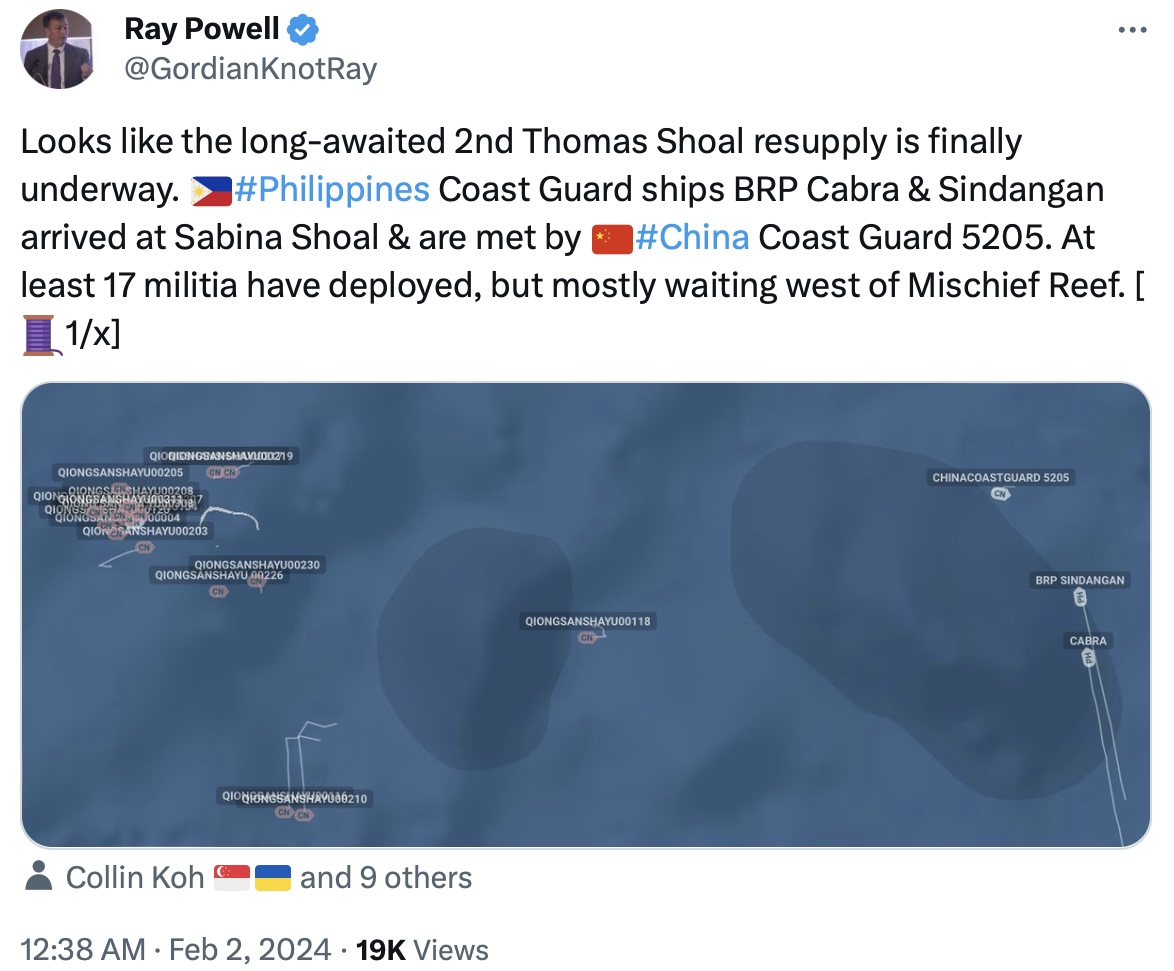The height and width of the screenshot is (971, 1174).
Task: Show the "and 9 others" tagged list
Action: pos(385,877)
